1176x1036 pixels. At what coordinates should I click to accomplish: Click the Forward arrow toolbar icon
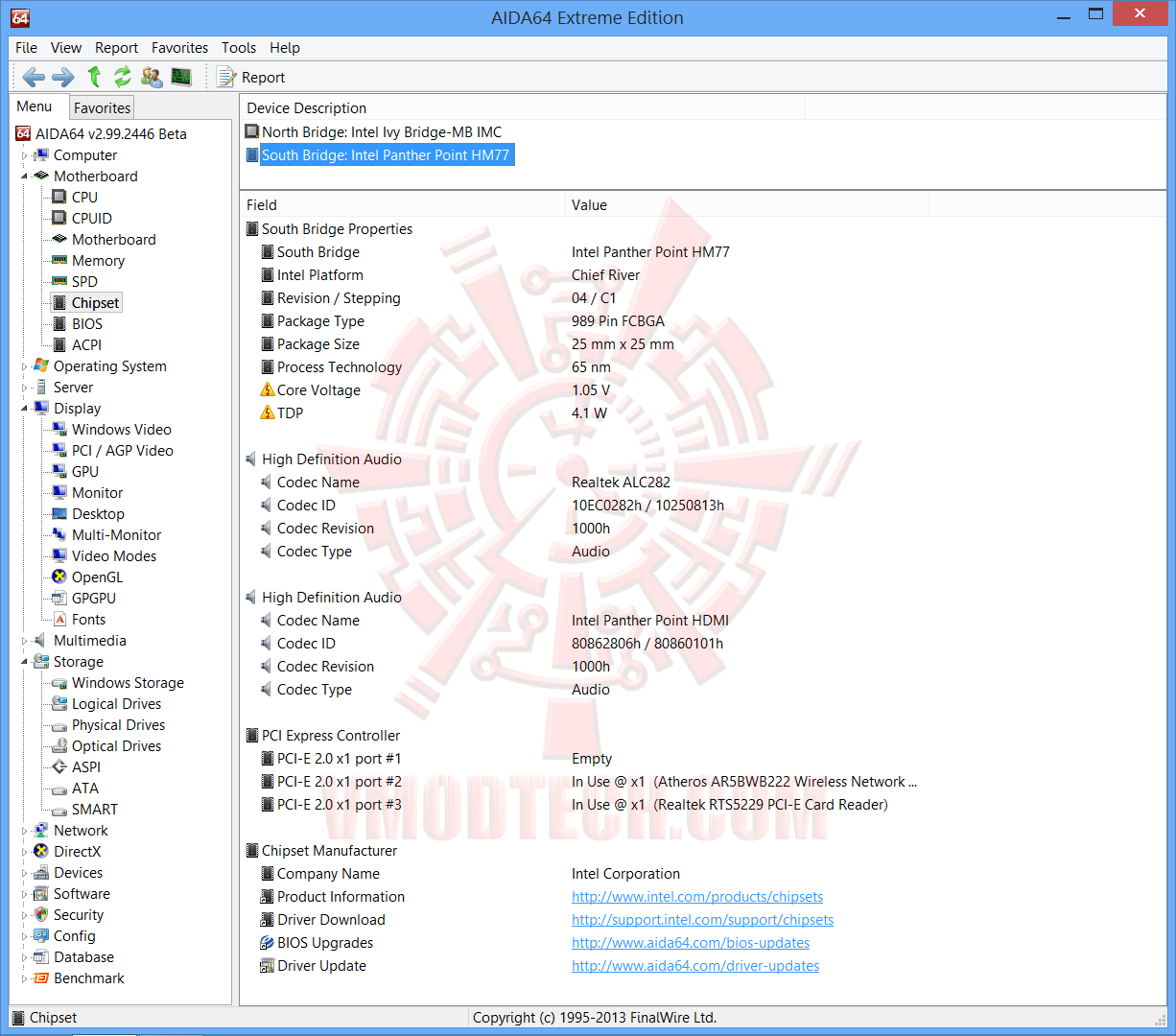tap(63, 78)
